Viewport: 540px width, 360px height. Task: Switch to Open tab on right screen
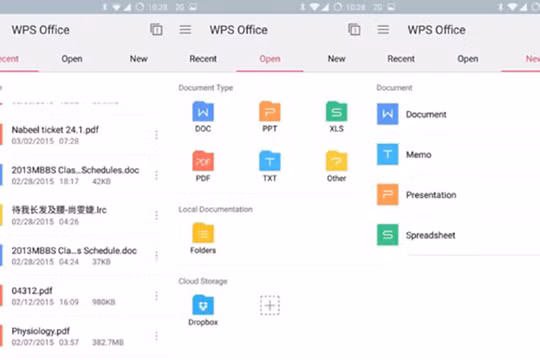[468, 59]
